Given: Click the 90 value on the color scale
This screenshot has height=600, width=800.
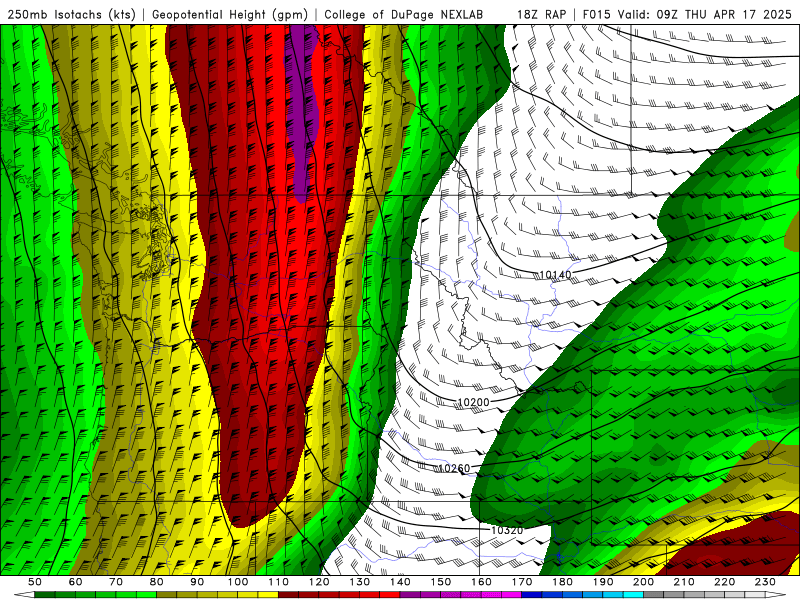Looking at the screenshot, I should [197, 582].
